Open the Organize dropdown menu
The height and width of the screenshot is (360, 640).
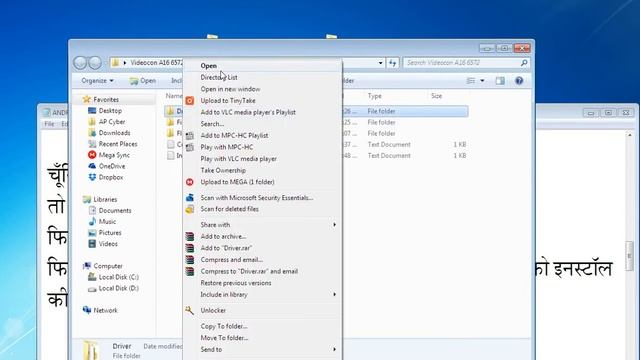pyautogui.click(x=97, y=81)
